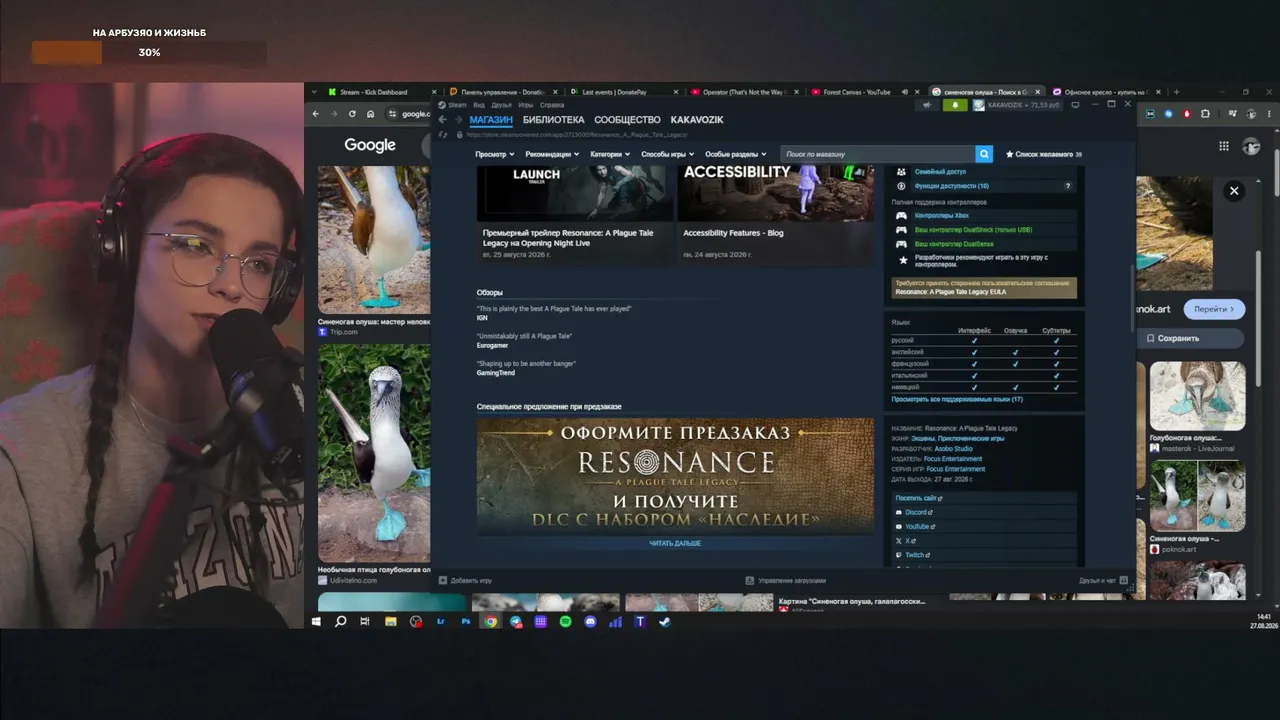Open Steam notifications via the green bell
The image size is (1280, 720).
tap(954, 104)
